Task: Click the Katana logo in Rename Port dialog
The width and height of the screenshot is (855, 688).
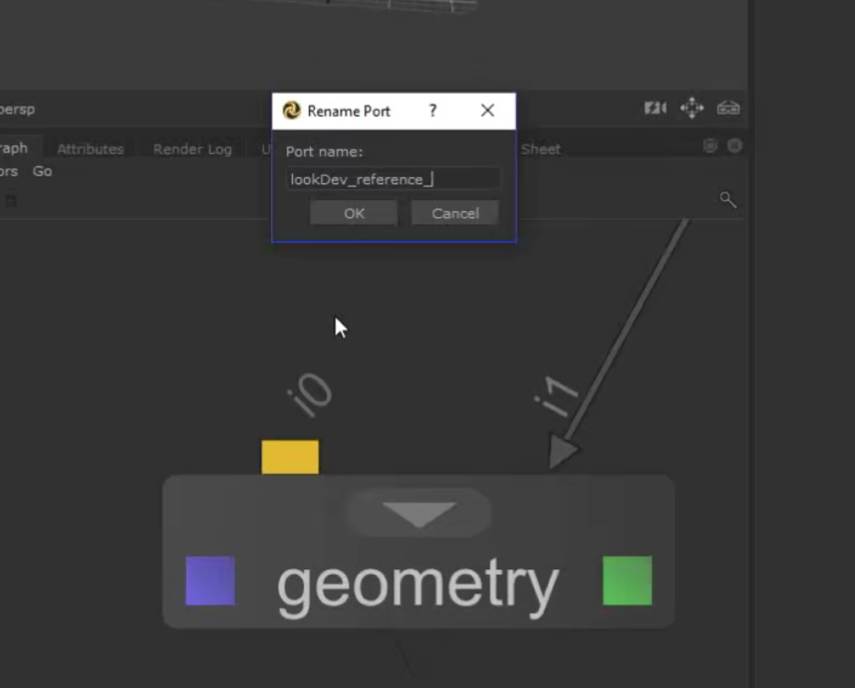Action: pyautogui.click(x=292, y=111)
